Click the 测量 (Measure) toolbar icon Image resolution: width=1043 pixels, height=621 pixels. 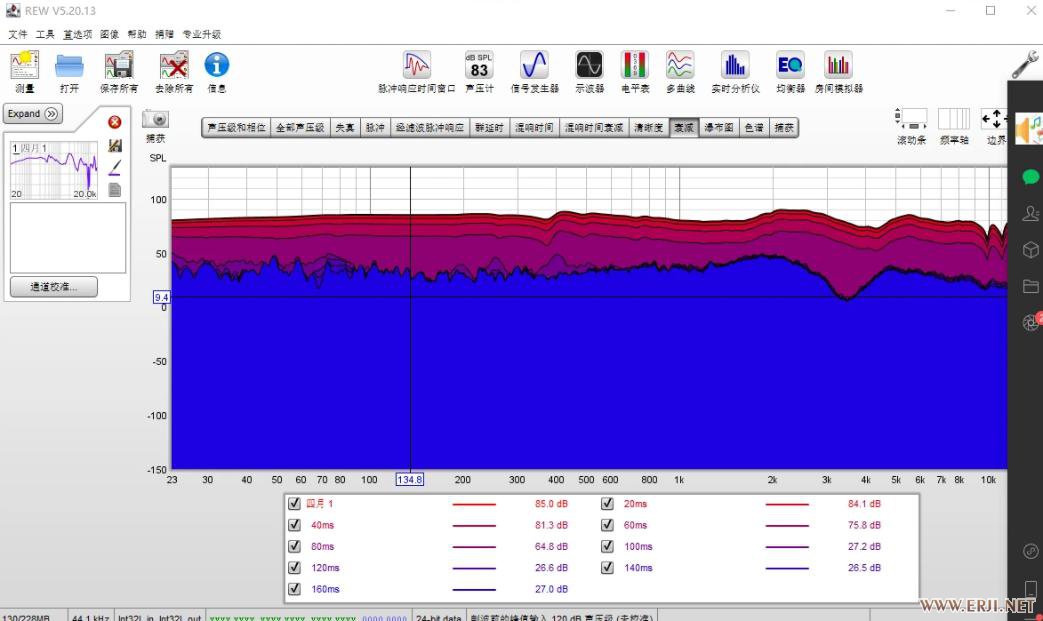tap(24, 66)
